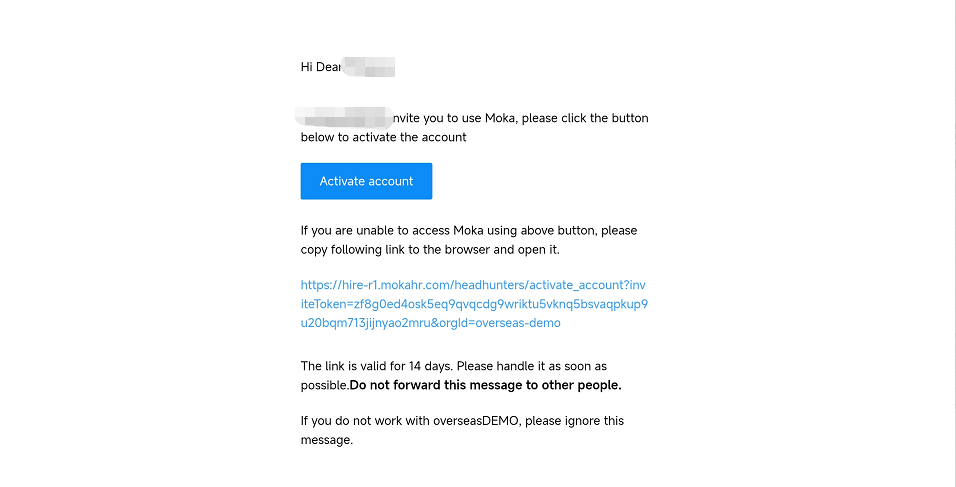Screen dimensions: 956x487
Task: Click the 'Hi Dear' greeting text
Action: [321, 67]
